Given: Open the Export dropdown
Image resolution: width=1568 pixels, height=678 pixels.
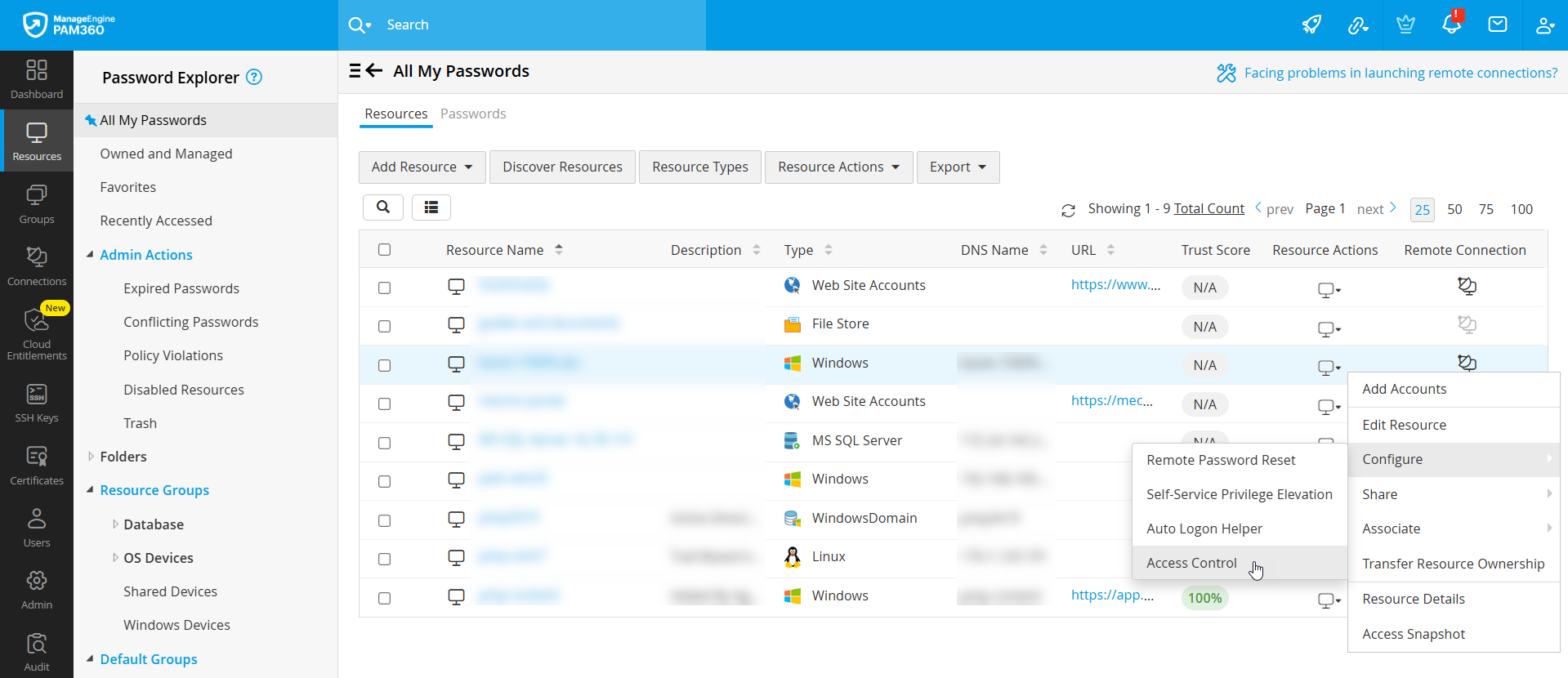Looking at the screenshot, I should click(958, 167).
